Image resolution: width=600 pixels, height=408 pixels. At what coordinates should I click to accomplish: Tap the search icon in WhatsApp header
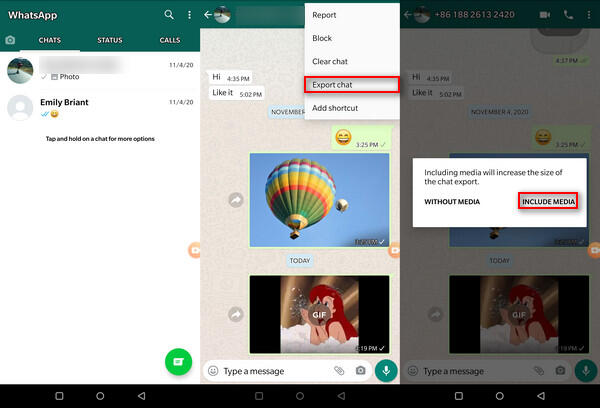click(168, 15)
